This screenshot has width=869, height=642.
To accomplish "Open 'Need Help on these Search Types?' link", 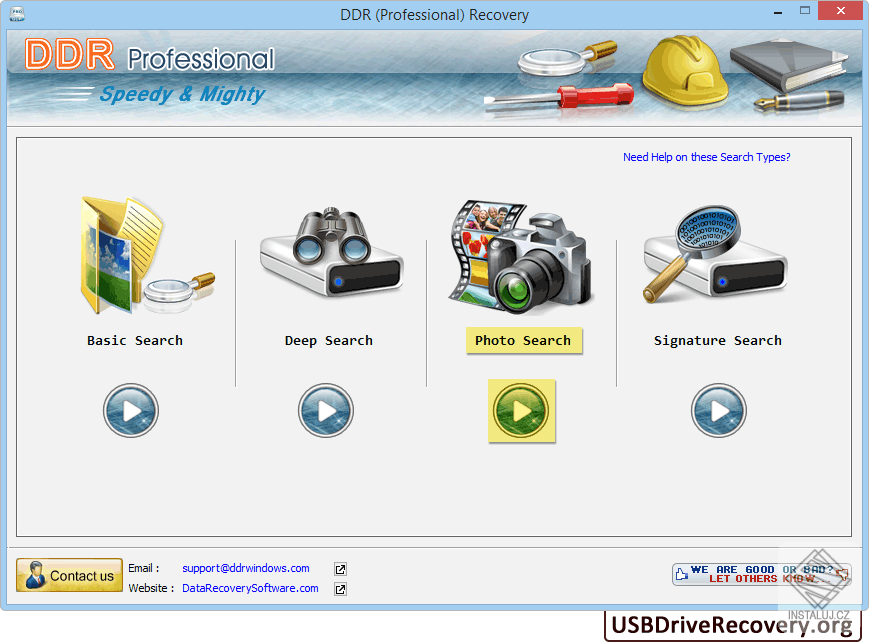I will pyautogui.click(x=706, y=157).
